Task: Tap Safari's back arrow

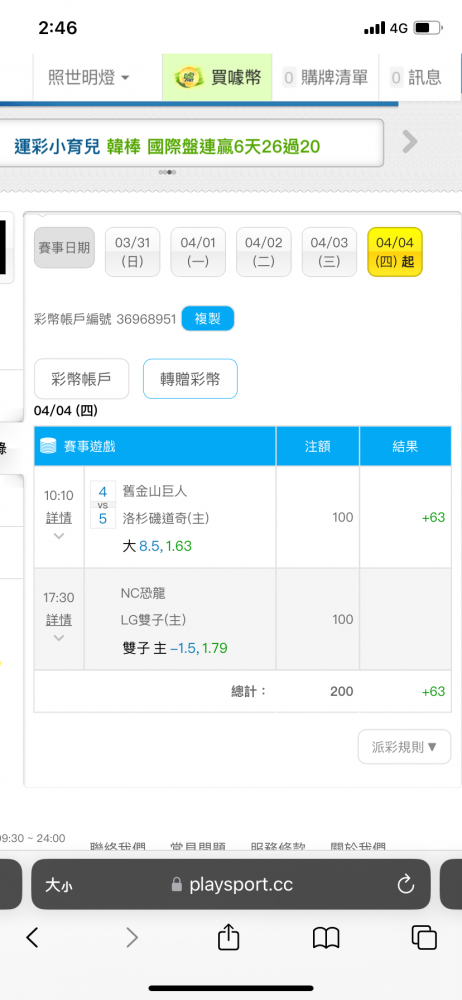Action: coord(32,938)
